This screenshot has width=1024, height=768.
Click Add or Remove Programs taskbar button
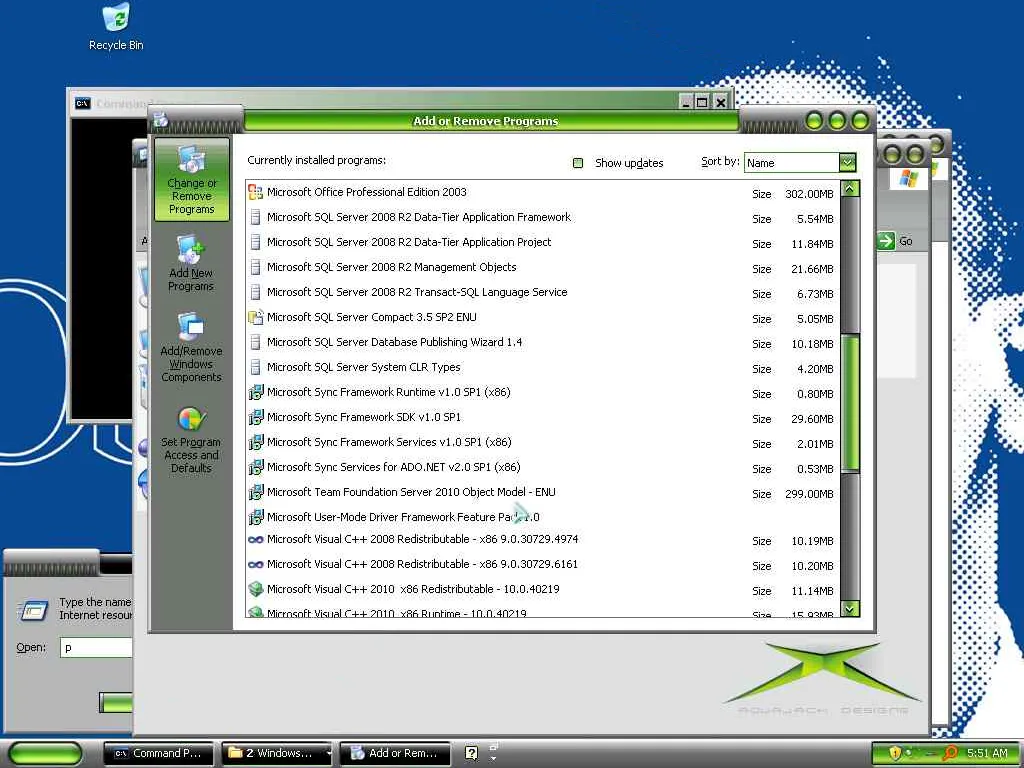tap(395, 754)
